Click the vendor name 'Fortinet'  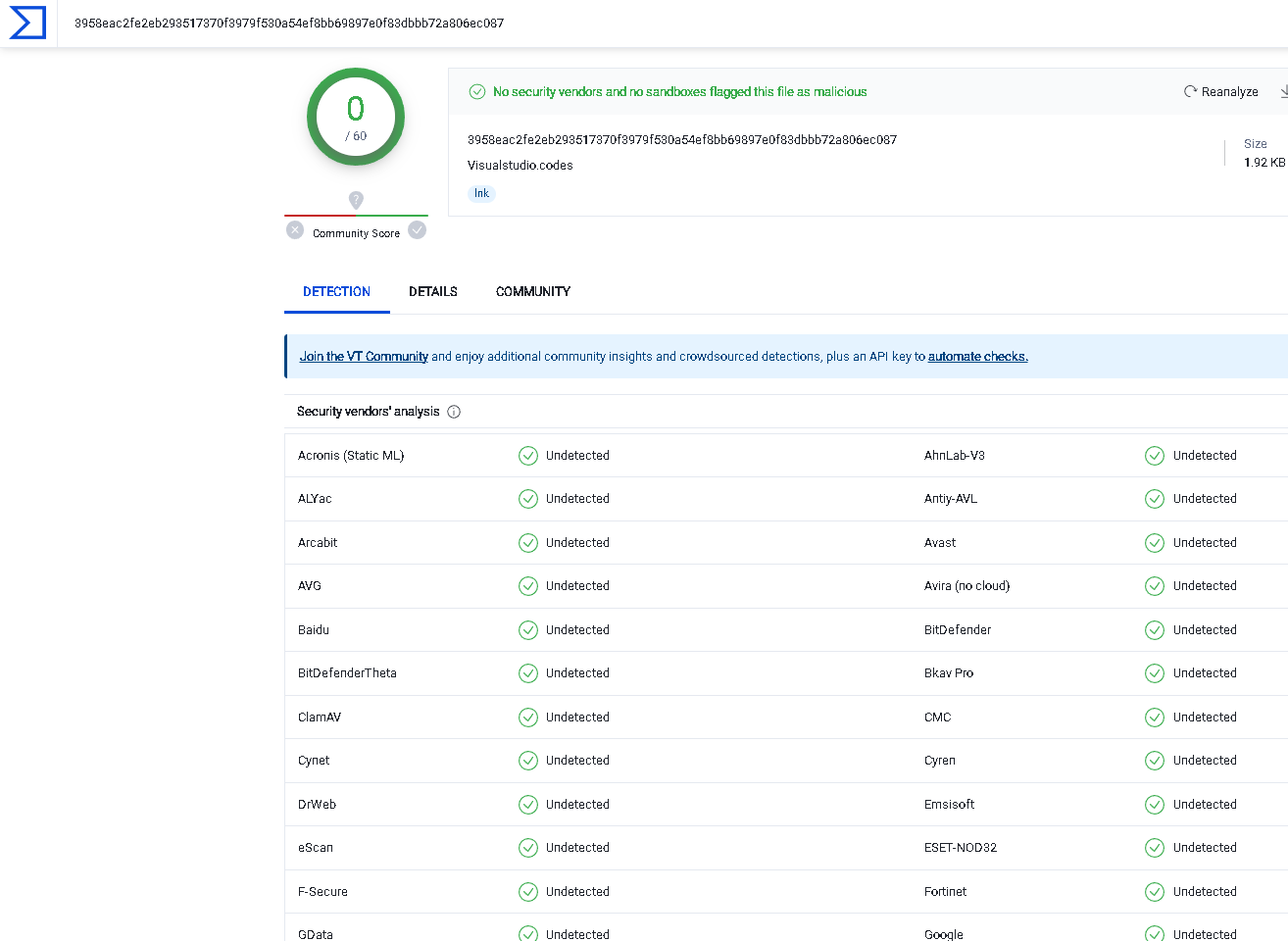(x=946, y=892)
